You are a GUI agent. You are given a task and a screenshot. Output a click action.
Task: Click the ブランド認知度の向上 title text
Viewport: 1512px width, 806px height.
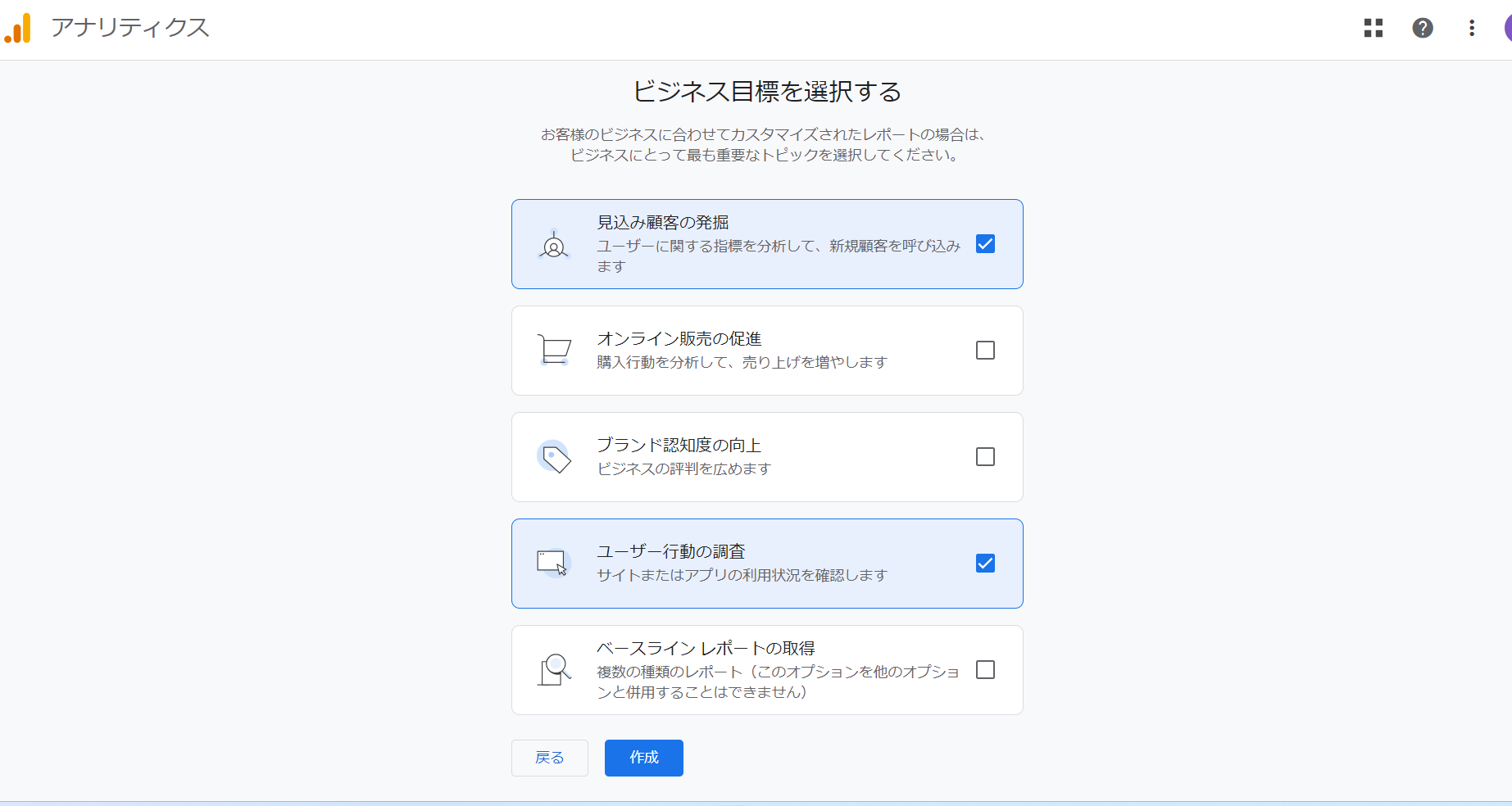(x=679, y=445)
